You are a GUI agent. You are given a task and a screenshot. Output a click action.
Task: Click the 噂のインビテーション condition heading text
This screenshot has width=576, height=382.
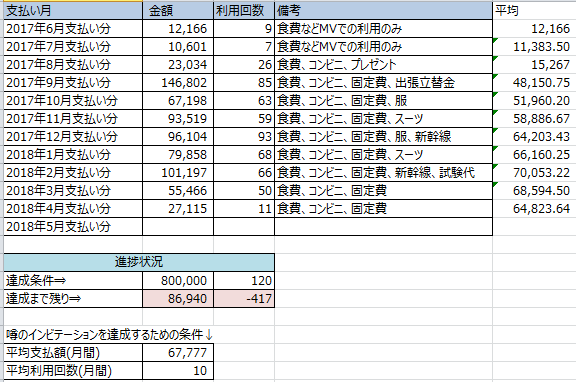coord(109,335)
